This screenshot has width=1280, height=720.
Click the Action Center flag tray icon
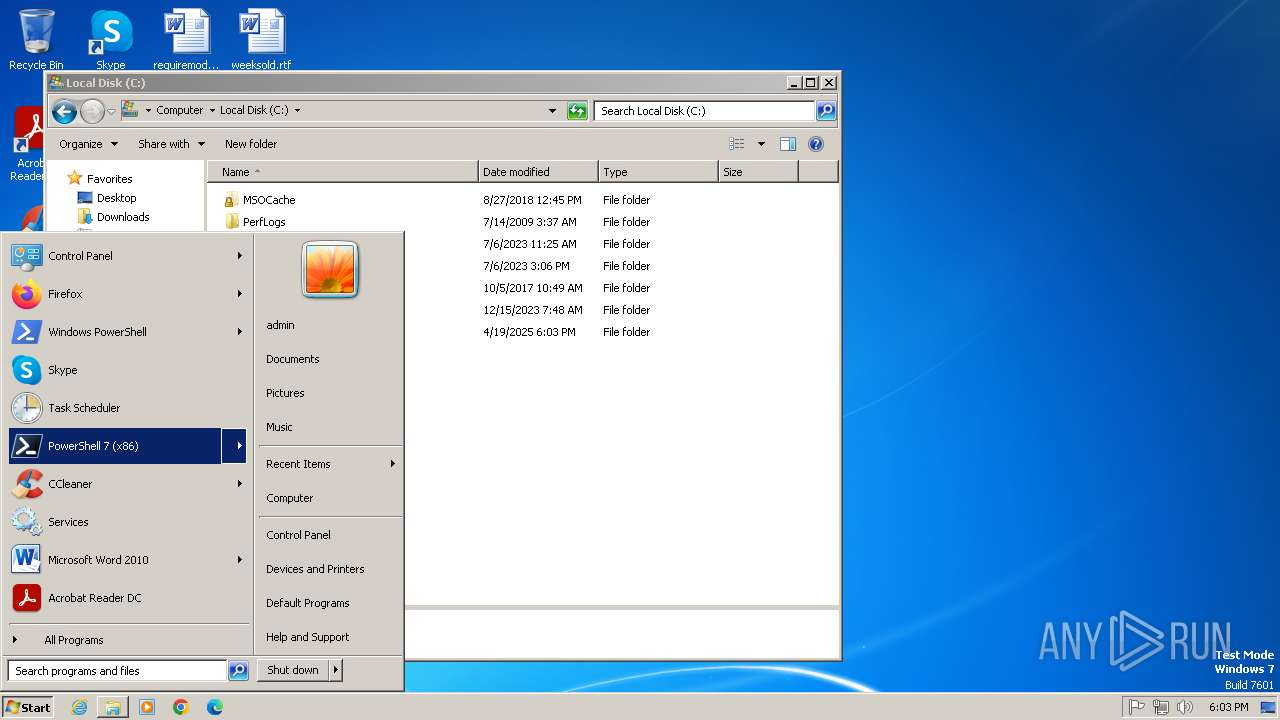click(1136, 707)
